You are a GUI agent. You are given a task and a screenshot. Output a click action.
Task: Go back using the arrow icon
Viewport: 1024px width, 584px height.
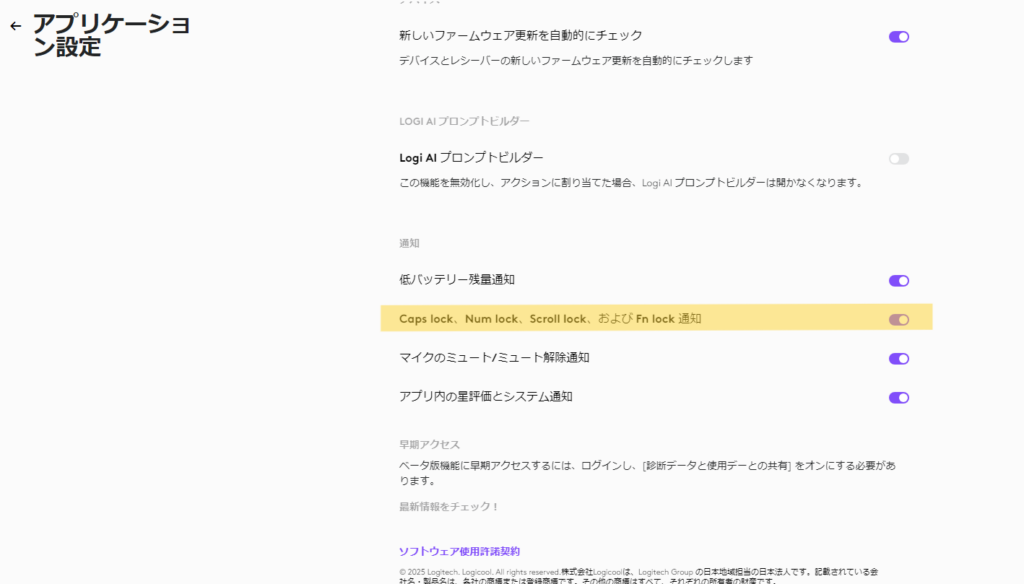16,26
